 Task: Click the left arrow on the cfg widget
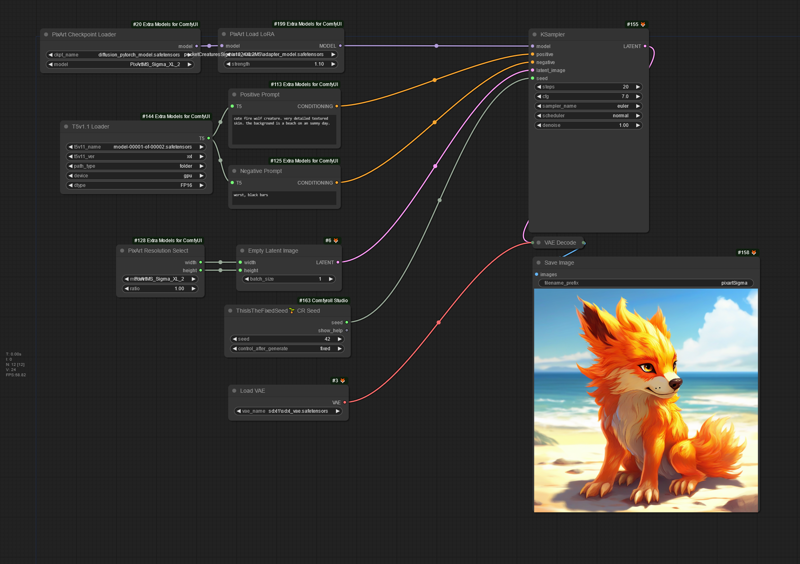539,96
